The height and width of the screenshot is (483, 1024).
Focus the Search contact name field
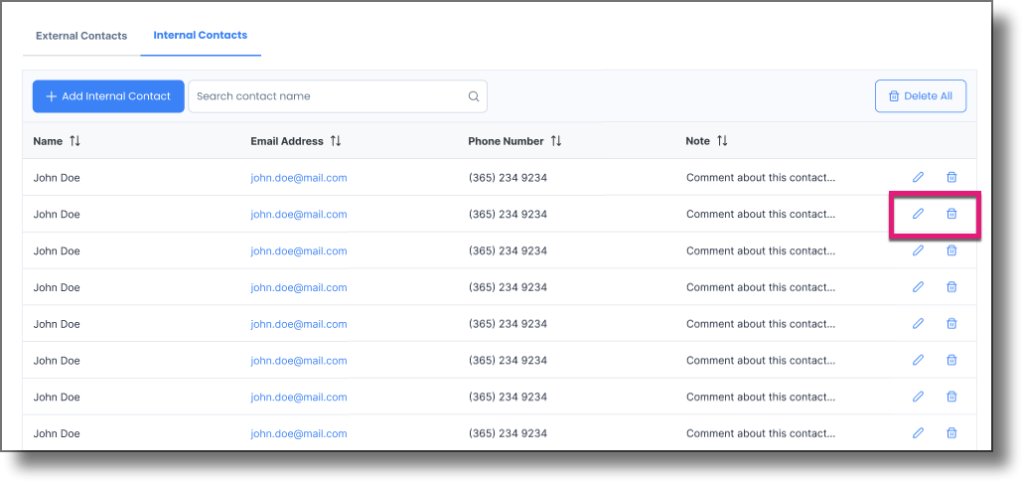tap(338, 97)
